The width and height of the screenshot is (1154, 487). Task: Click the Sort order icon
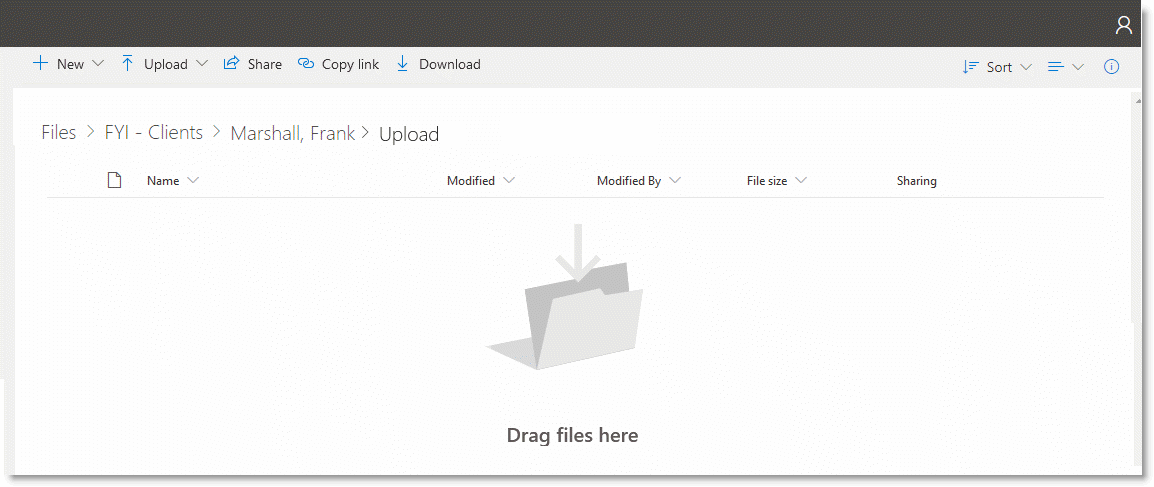[x=970, y=67]
